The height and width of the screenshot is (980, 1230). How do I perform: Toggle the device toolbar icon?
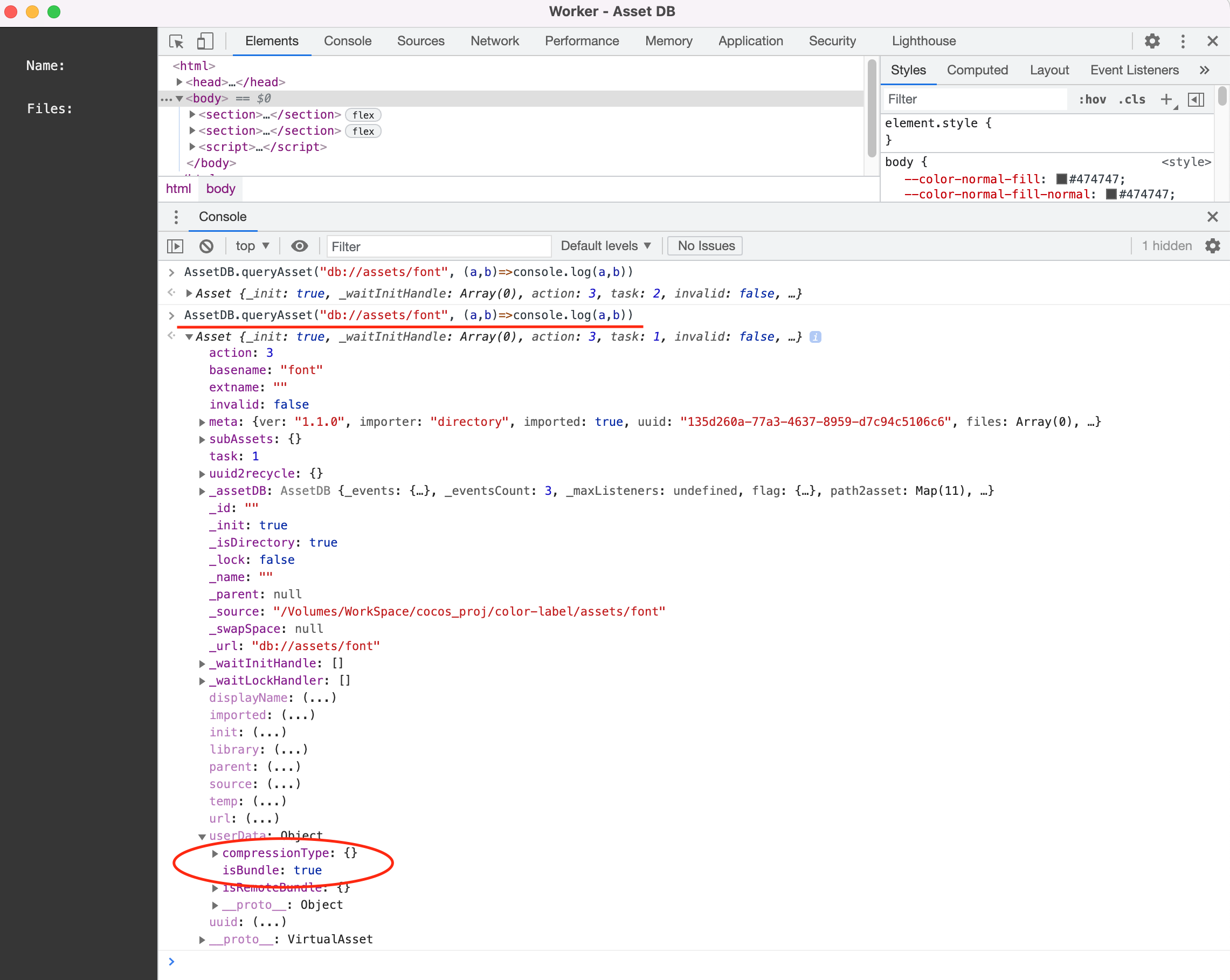205,41
